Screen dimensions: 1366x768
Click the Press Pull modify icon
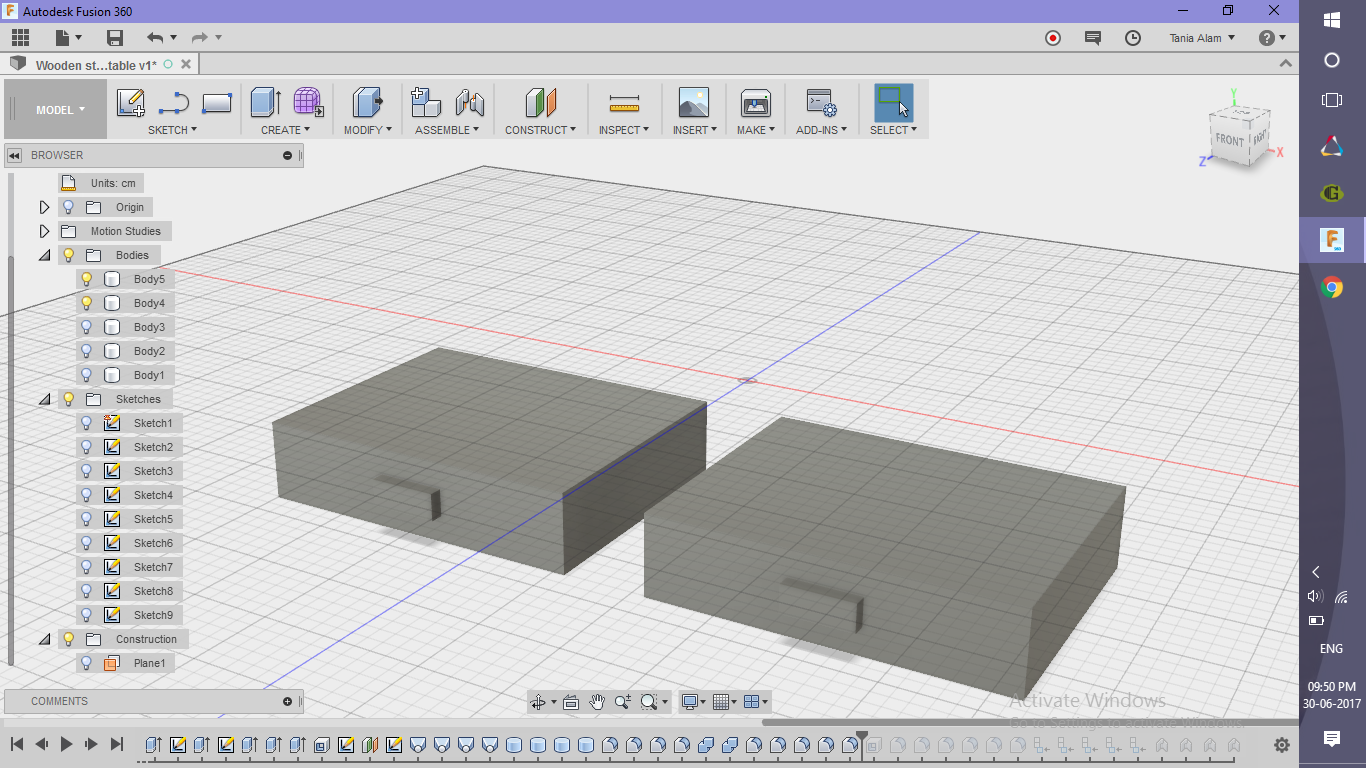pos(368,103)
